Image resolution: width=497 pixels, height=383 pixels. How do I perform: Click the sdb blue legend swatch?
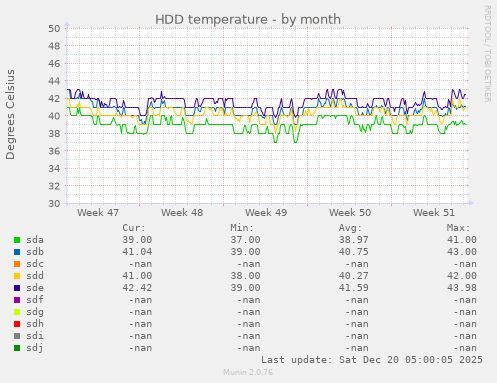pyautogui.click(x=17, y=252)
